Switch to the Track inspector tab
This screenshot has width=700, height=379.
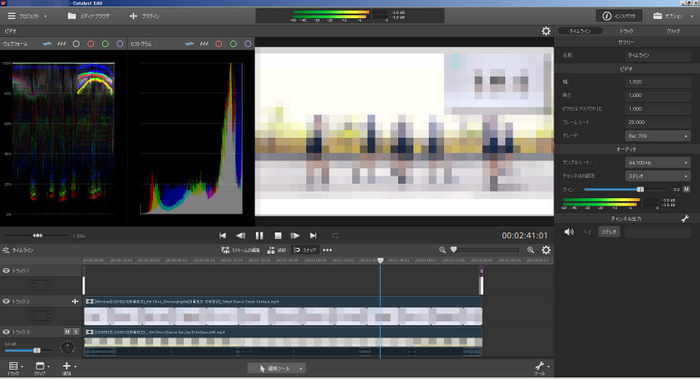pyautogui.click(x=626, y=31)
